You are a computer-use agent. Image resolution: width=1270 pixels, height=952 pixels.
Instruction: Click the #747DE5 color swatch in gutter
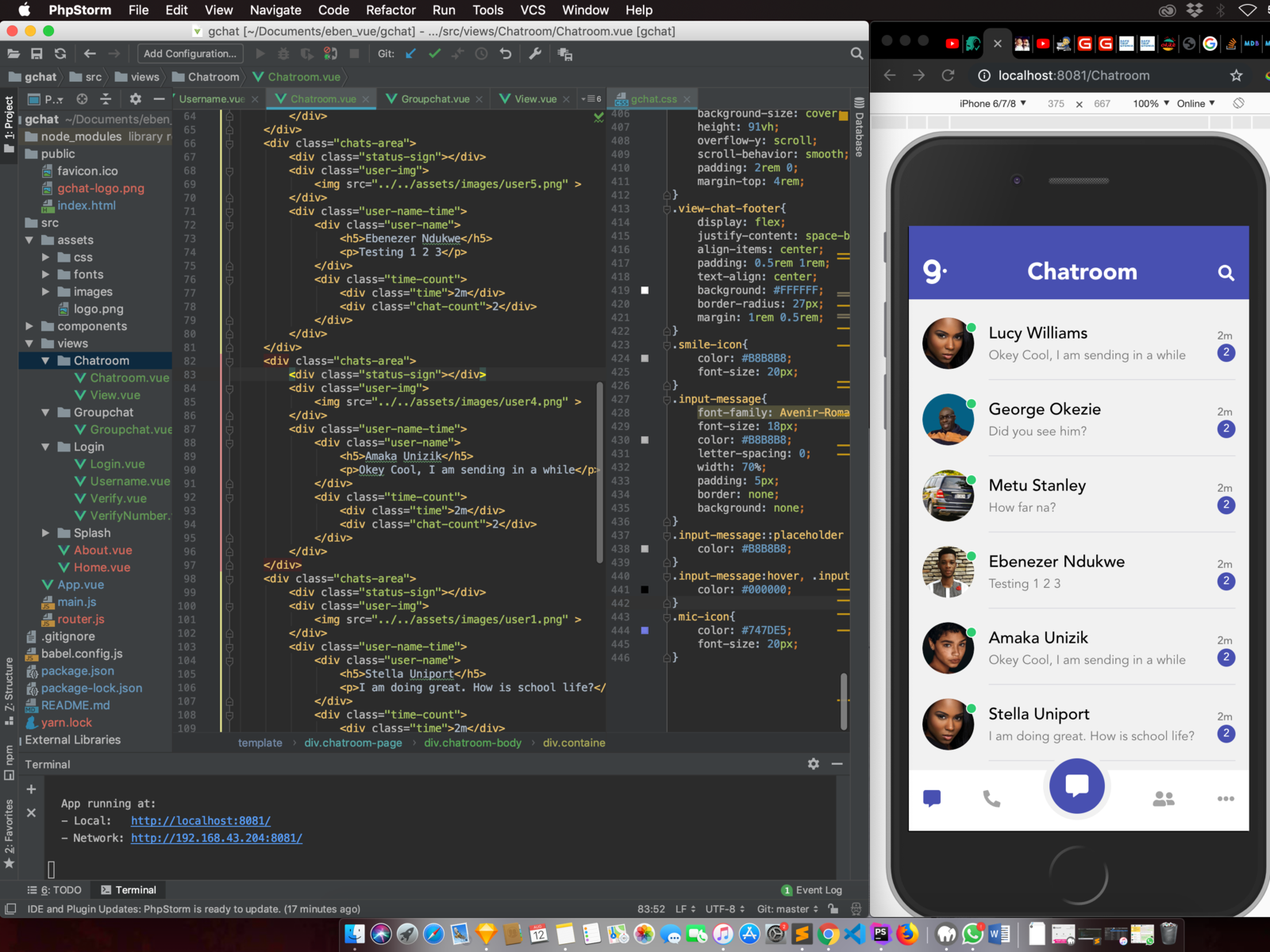[x=645, y=631]
